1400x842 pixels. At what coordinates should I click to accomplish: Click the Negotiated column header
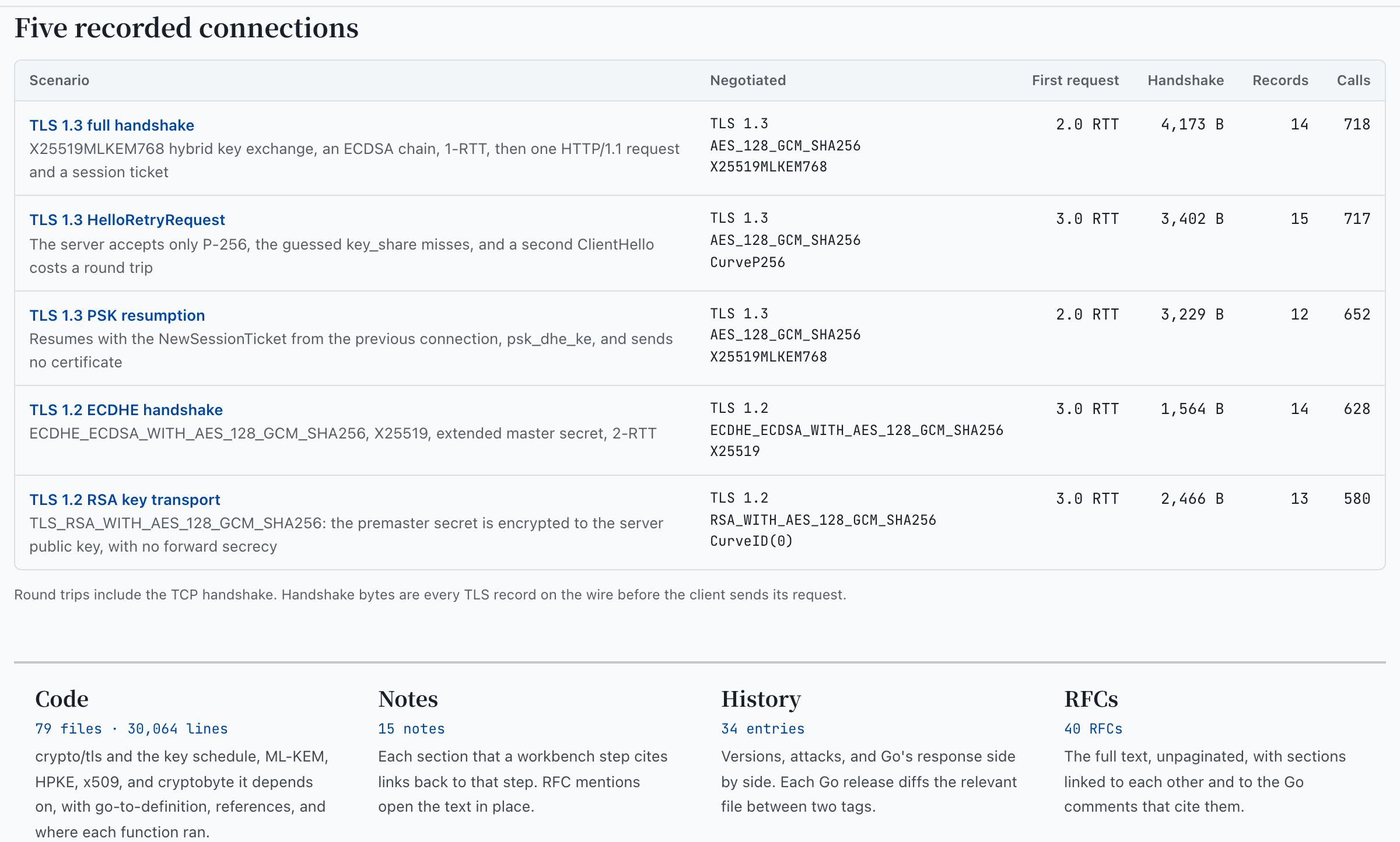[x=748, y=80]
